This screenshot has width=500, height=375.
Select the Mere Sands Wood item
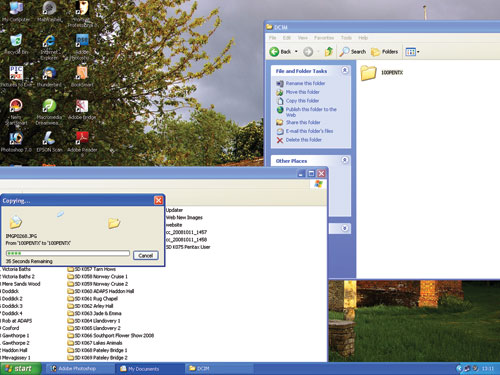[21, 284]
